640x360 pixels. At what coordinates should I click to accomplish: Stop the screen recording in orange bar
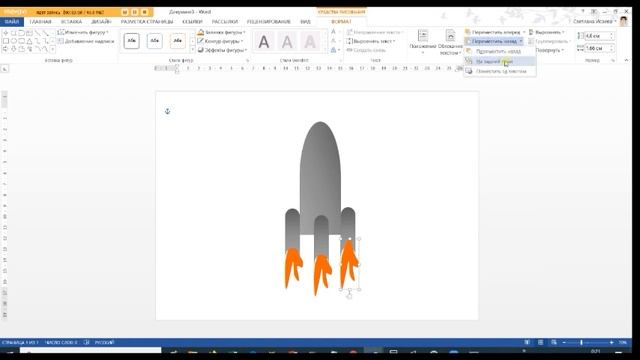[144, 12]
